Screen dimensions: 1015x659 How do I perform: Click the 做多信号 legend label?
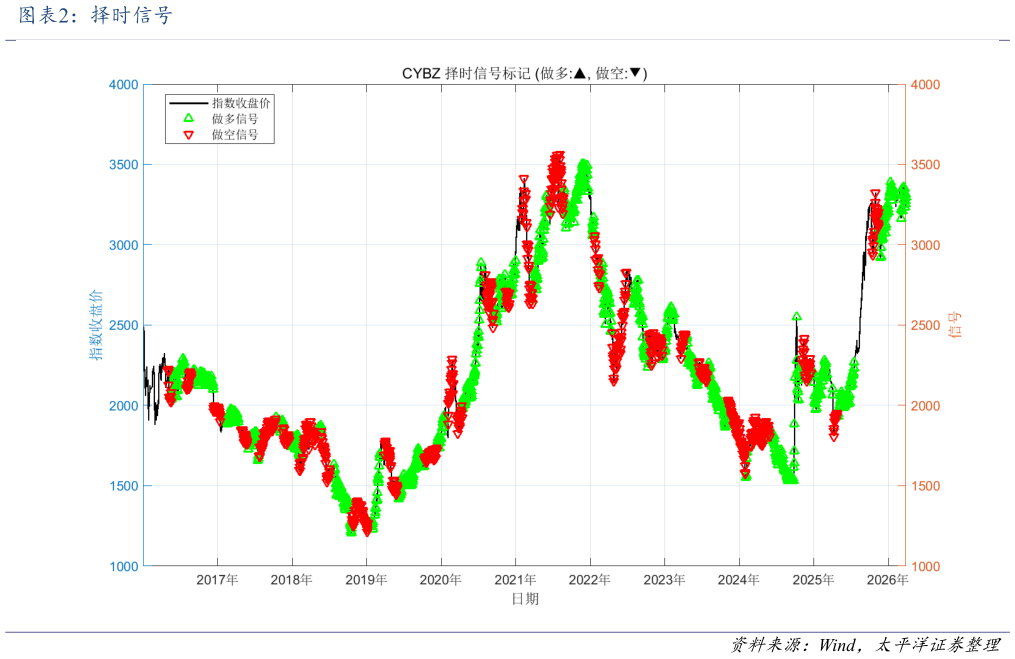click(x=235, y=118)
